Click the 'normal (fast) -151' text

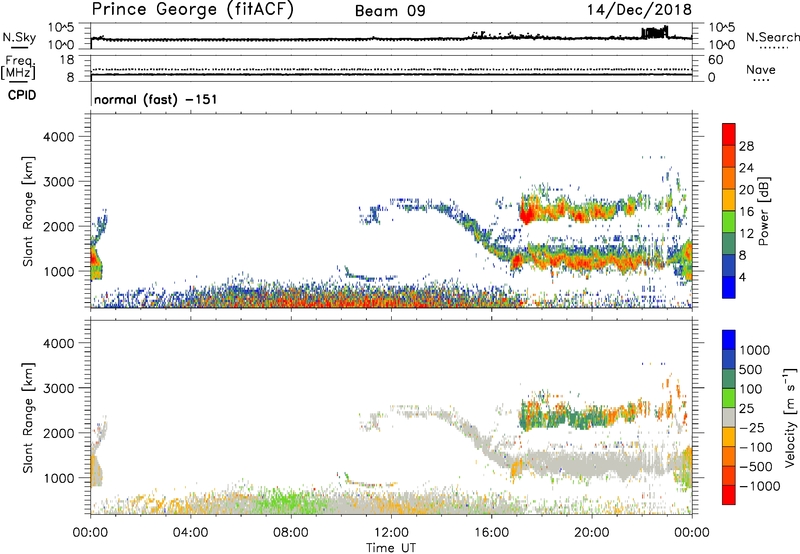pyautogui.click(x=156, y=99)
